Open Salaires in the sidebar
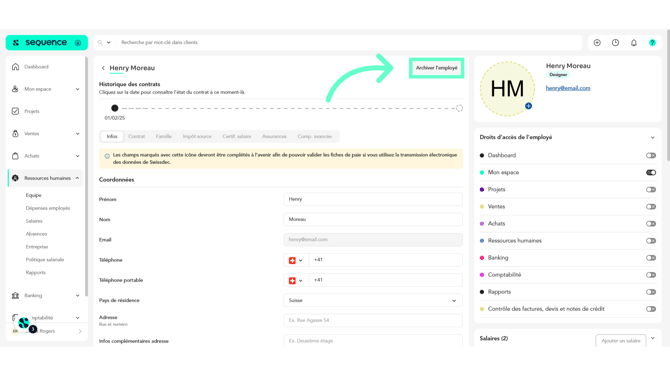The height and width of the screenshot is (376, 670). tap(34, 221)
